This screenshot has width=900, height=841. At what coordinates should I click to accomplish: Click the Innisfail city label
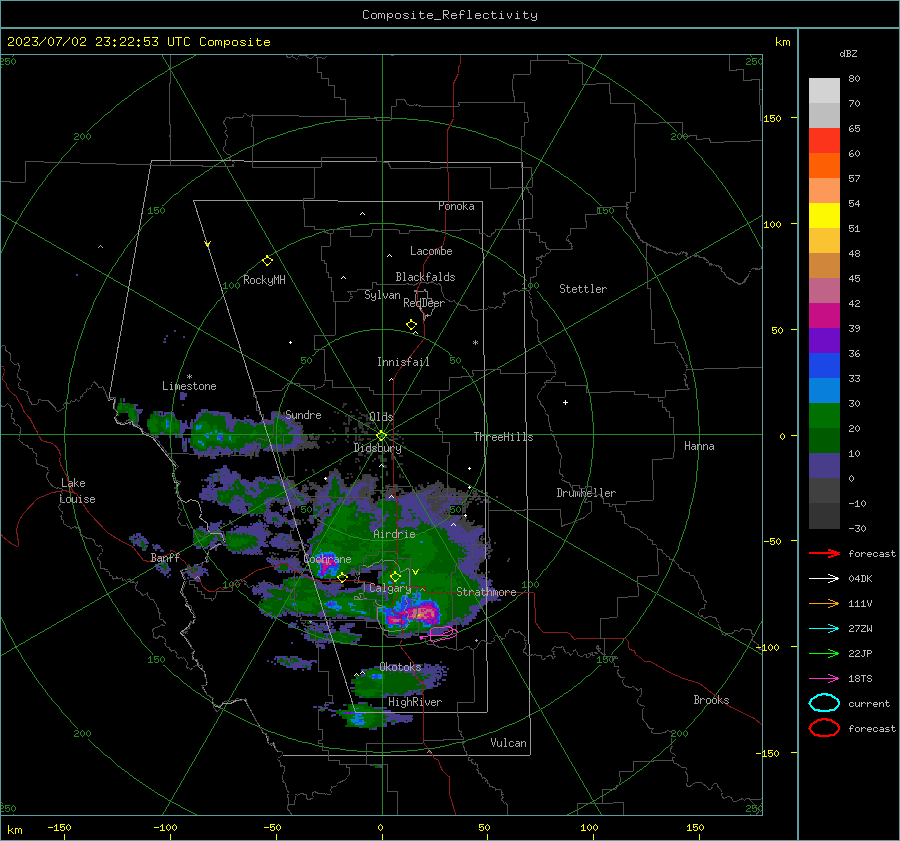click(403, 362)
